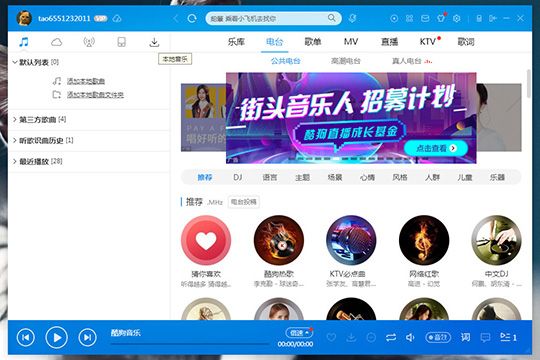540x360 pixels.
Task: Click the user avatar picture
Action: [x=24, y=18]
